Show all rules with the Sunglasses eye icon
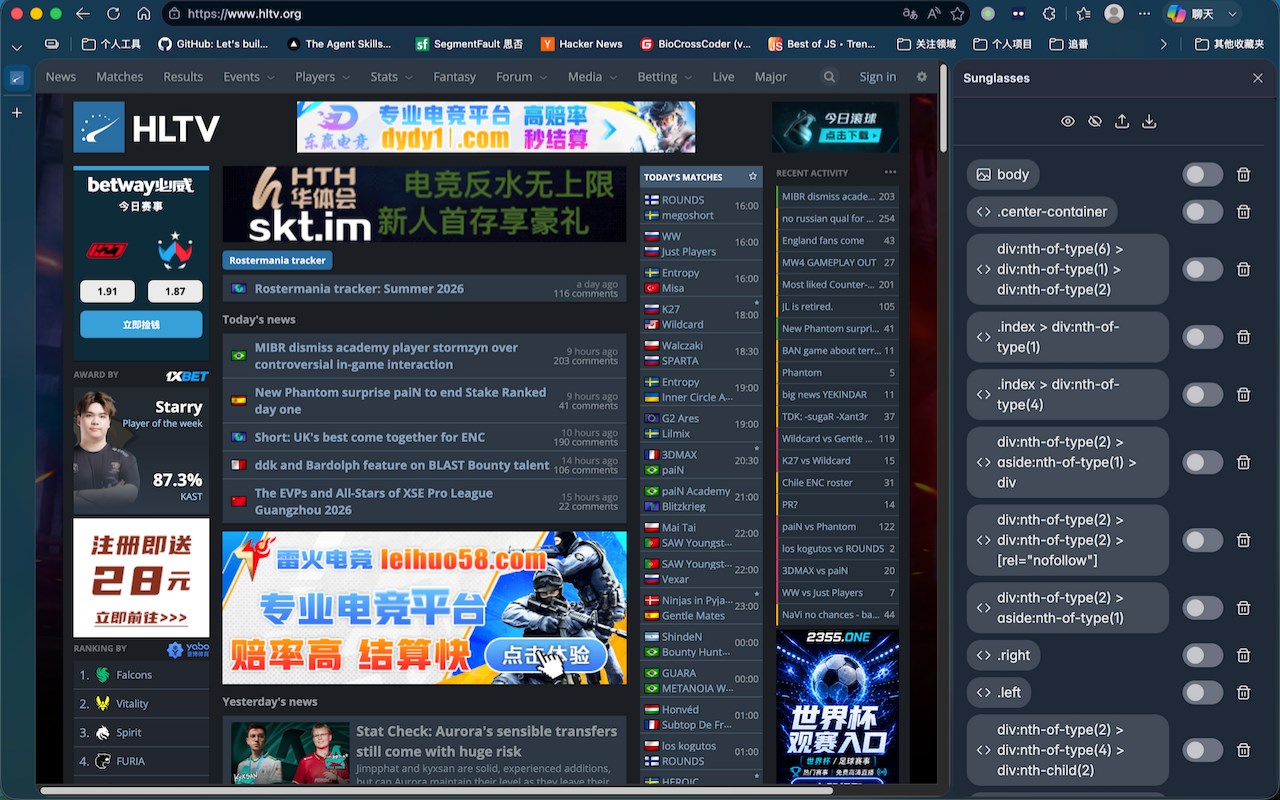Image resolution: width=1280 pixels, height=800 pixels. click(1068, 121)
